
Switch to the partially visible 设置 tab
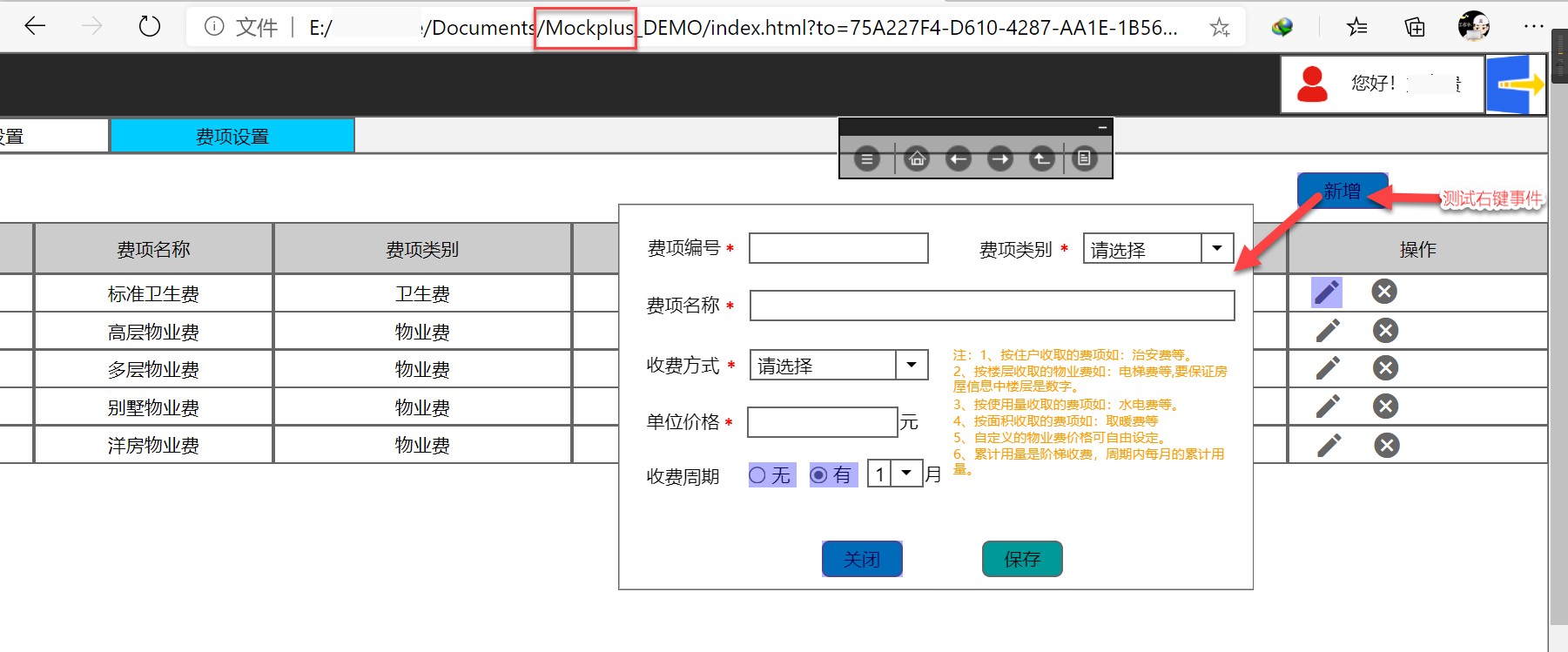53,136
